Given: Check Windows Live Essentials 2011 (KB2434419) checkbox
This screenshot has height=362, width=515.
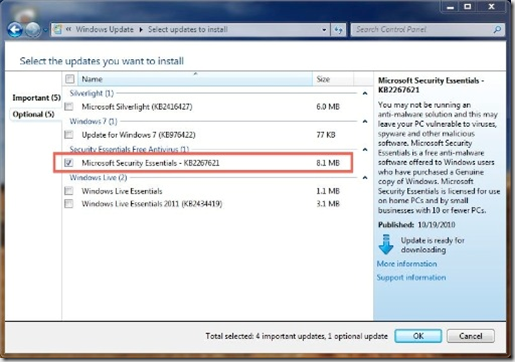Looking at the screenshot, I should coord(69,203).
